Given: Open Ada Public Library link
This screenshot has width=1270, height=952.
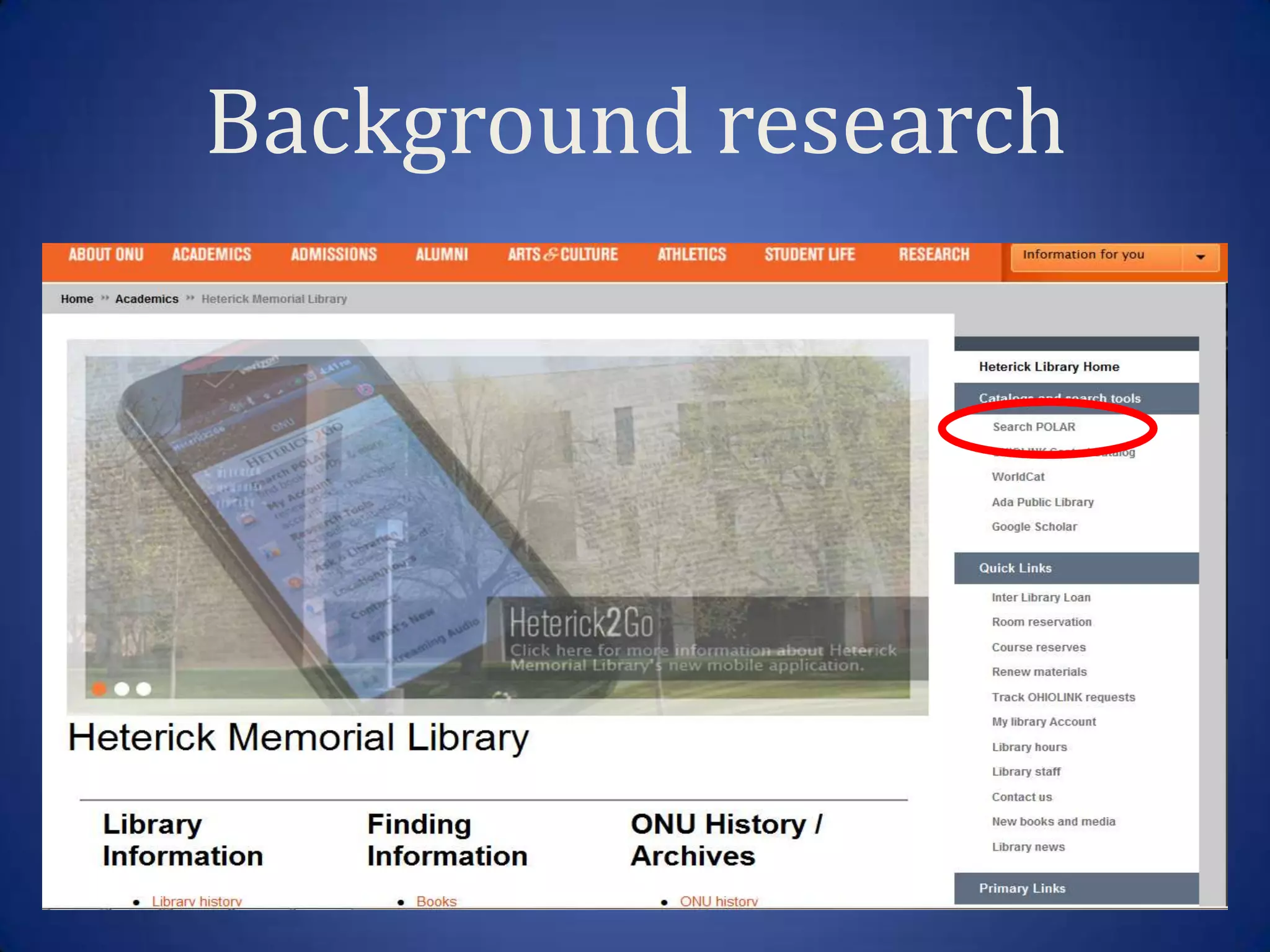Looking at the screenshot, I should [x=1042, y=502].
